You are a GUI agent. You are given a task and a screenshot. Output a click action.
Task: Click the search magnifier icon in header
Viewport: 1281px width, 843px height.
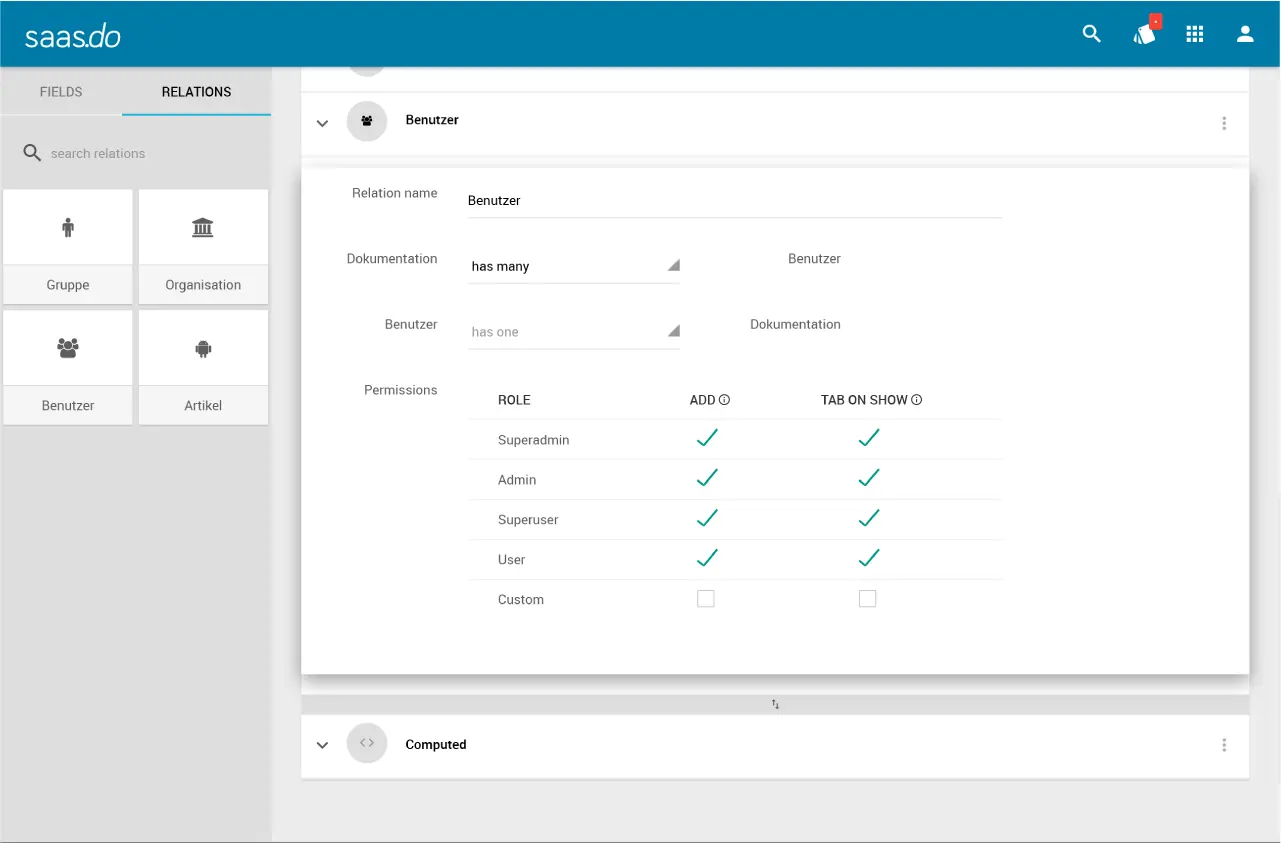(1091, 34)
